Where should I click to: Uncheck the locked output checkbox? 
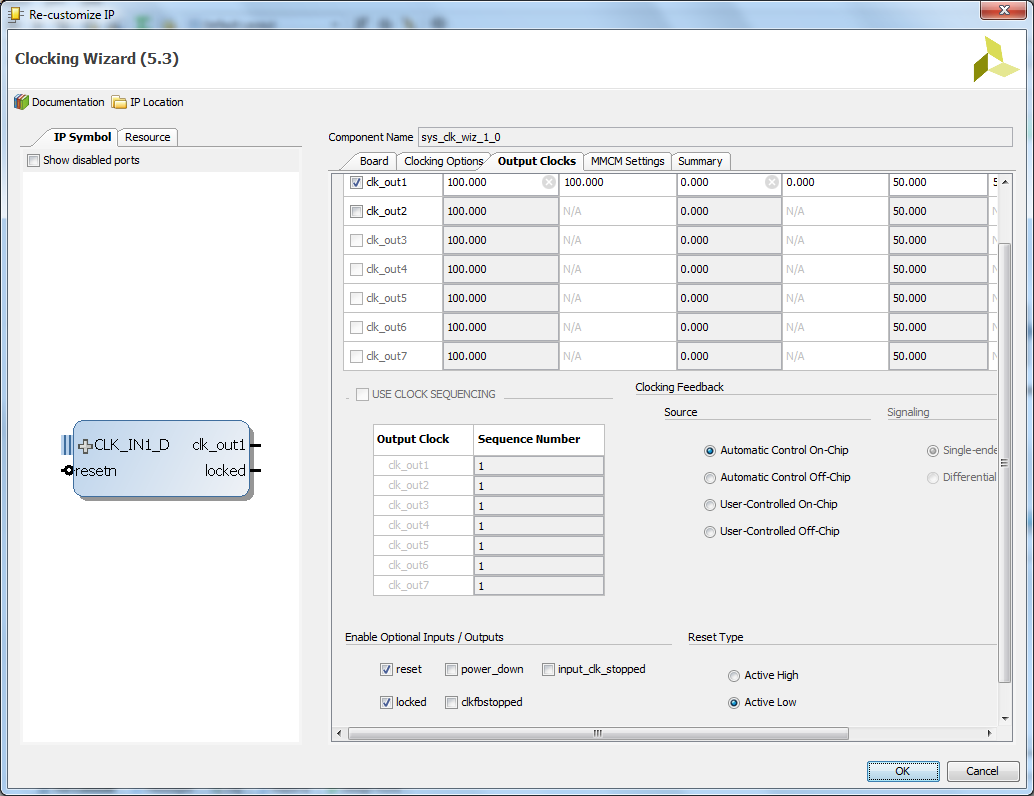pos(386,702)
